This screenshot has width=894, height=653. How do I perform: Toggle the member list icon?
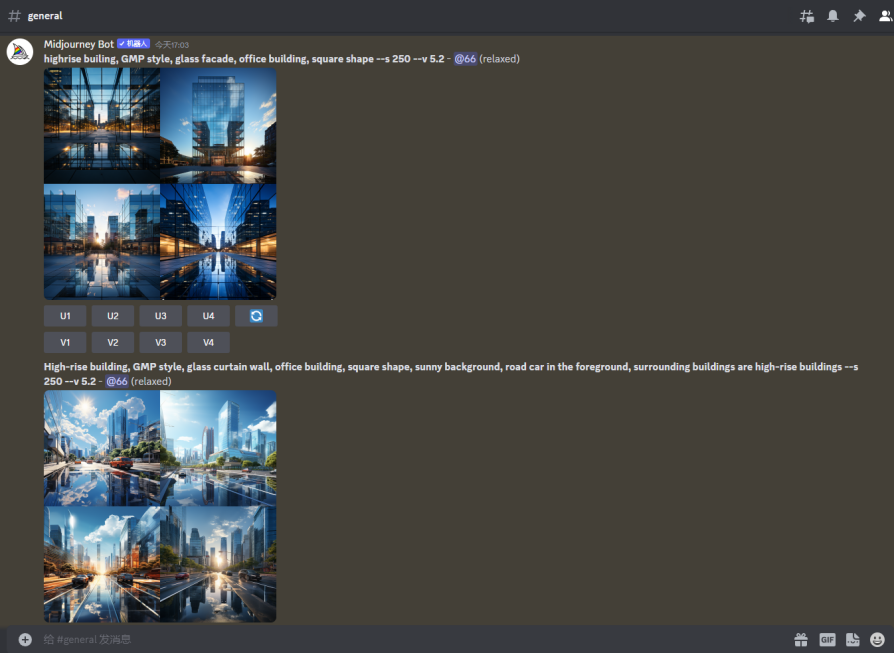click(886, 16)
